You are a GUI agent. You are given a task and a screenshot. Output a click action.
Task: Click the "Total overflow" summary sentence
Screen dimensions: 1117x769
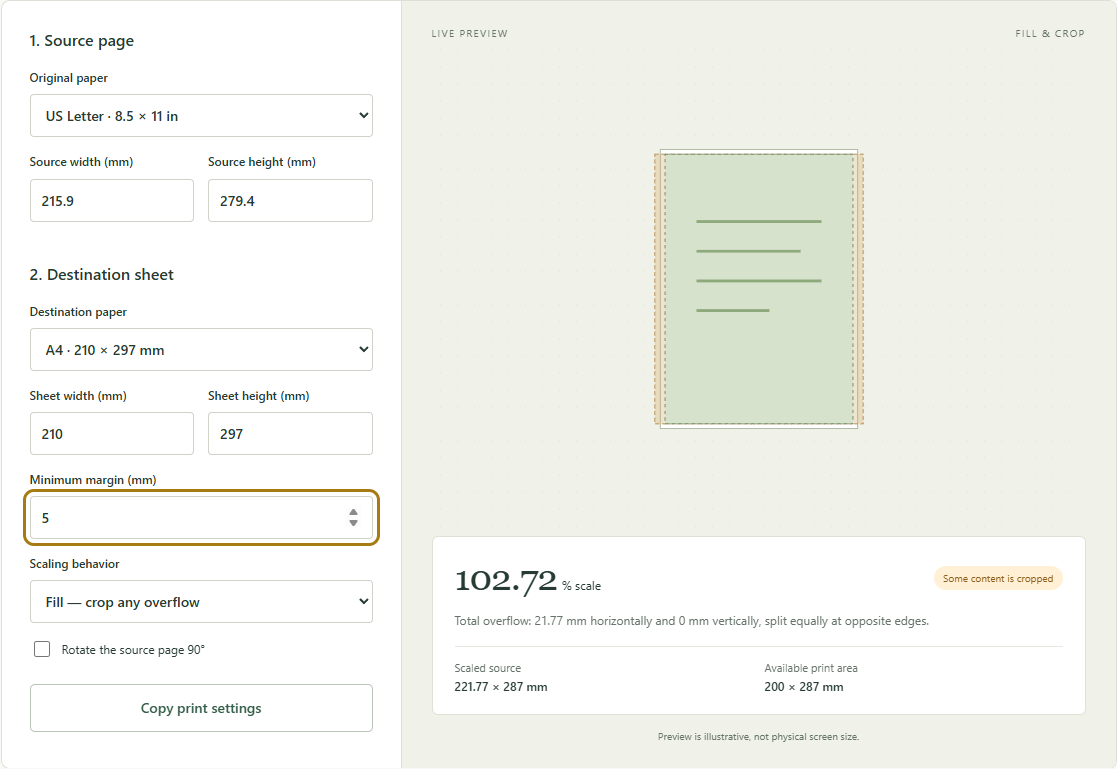tap(691, 621)
